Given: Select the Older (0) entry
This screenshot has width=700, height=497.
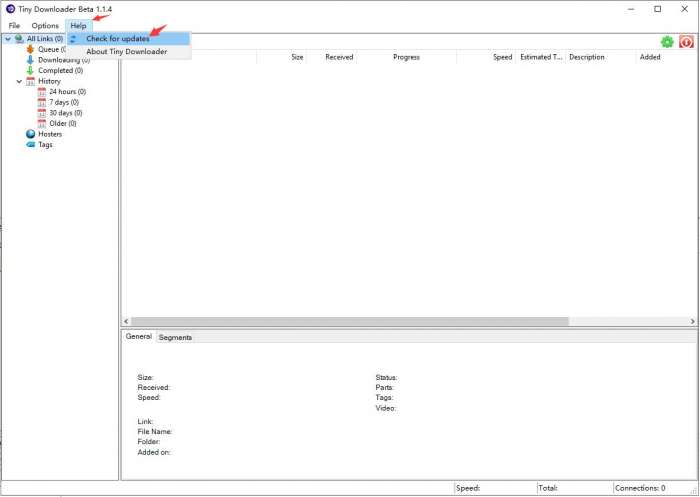Looking at the screenshot, I should click(x=62, y=123).
